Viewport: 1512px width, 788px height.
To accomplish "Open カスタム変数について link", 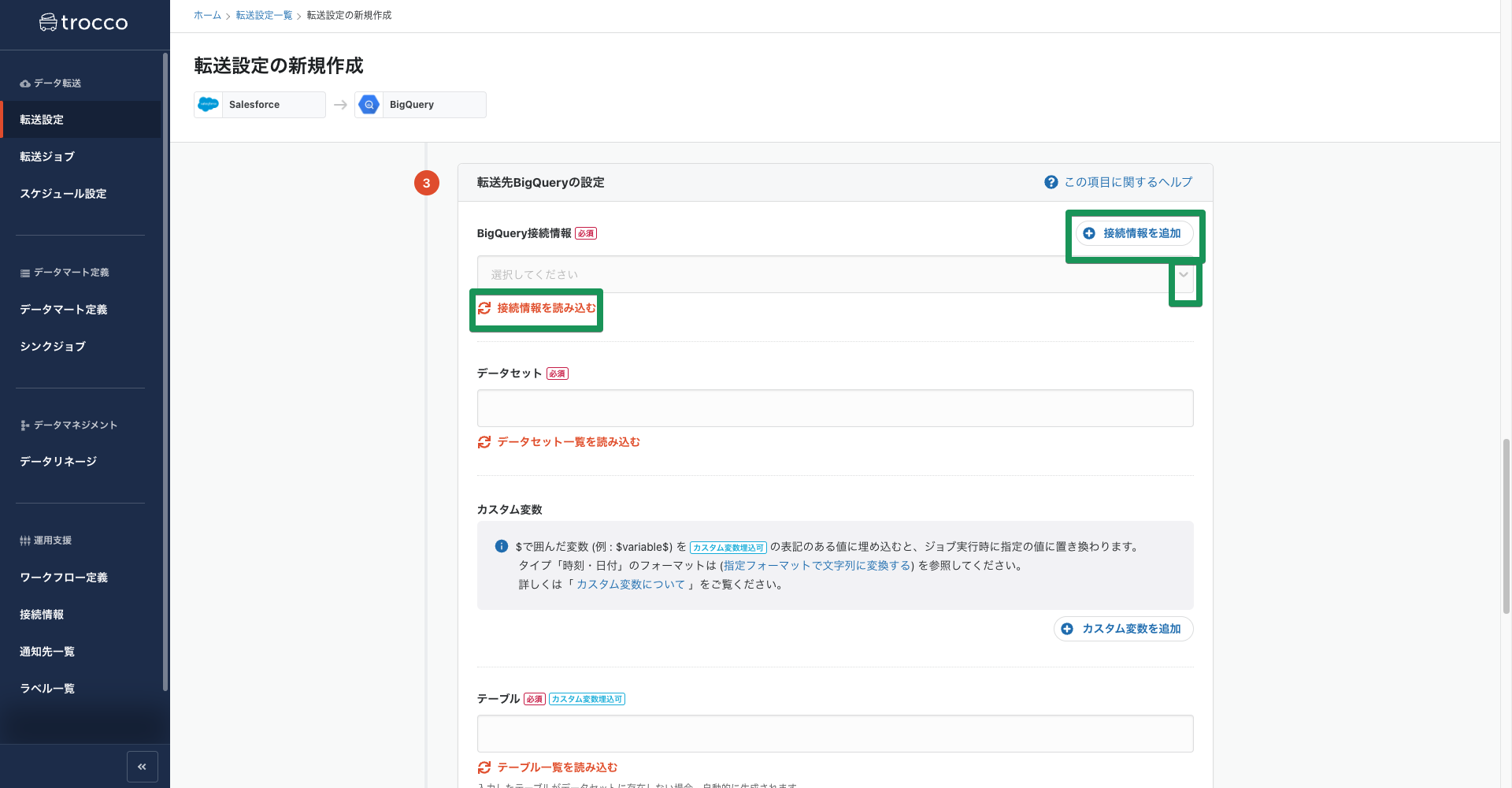I will point(631,585).
